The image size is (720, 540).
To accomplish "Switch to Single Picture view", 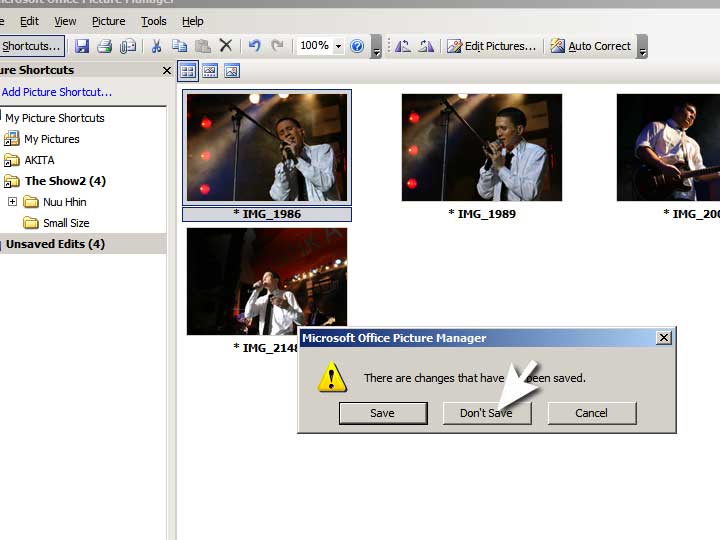I will [232, 71].
